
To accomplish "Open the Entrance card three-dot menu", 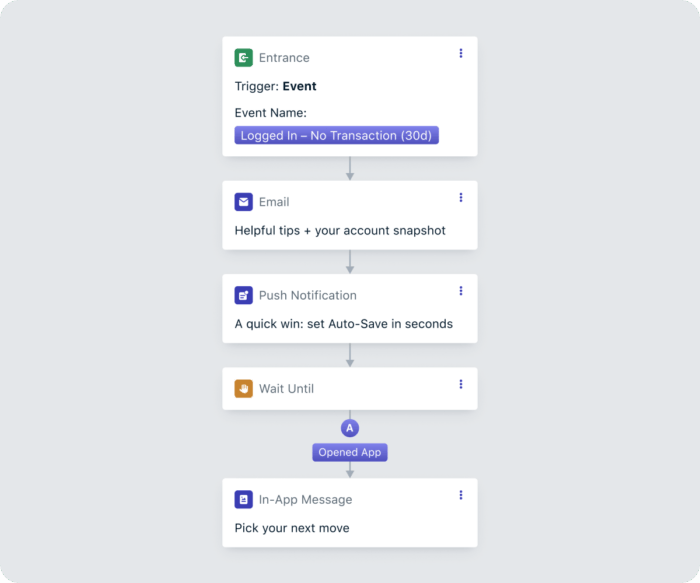I will [x=461, y=54].
